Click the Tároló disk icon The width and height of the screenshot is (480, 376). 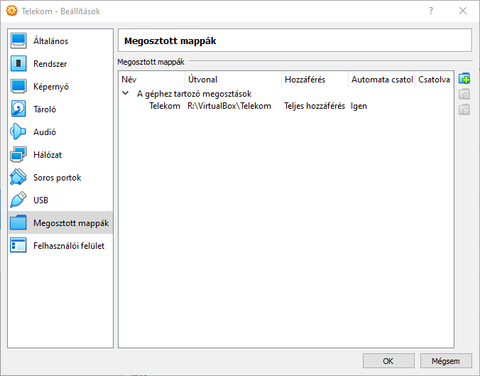(18, 109)
